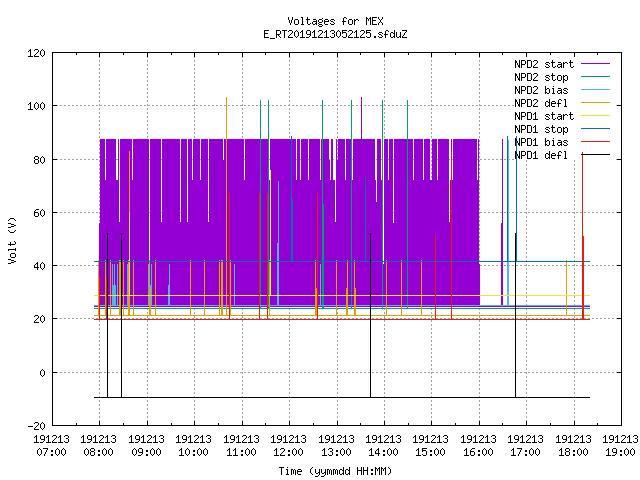Click the 18:00 x-axis tick label
Screen dimensions: 640x480
coord(573,452)
